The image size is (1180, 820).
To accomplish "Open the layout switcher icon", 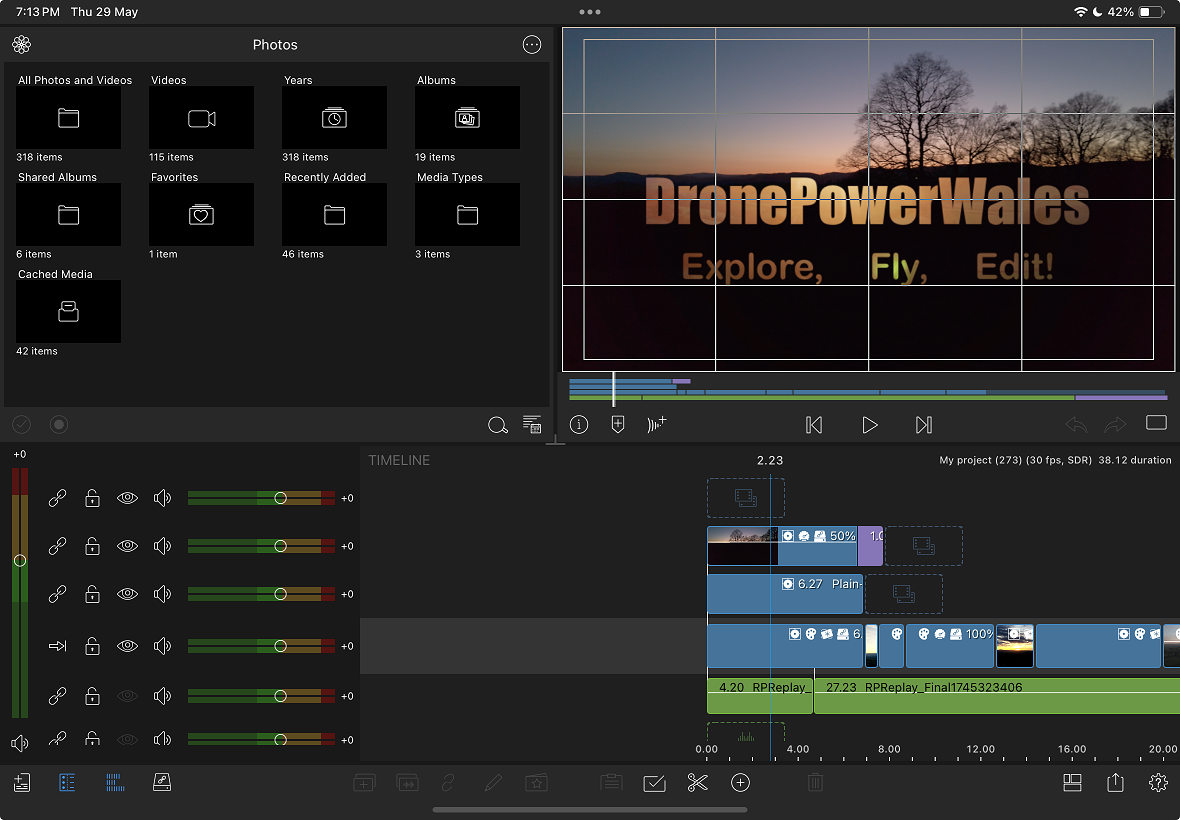I will (1072, 783).
